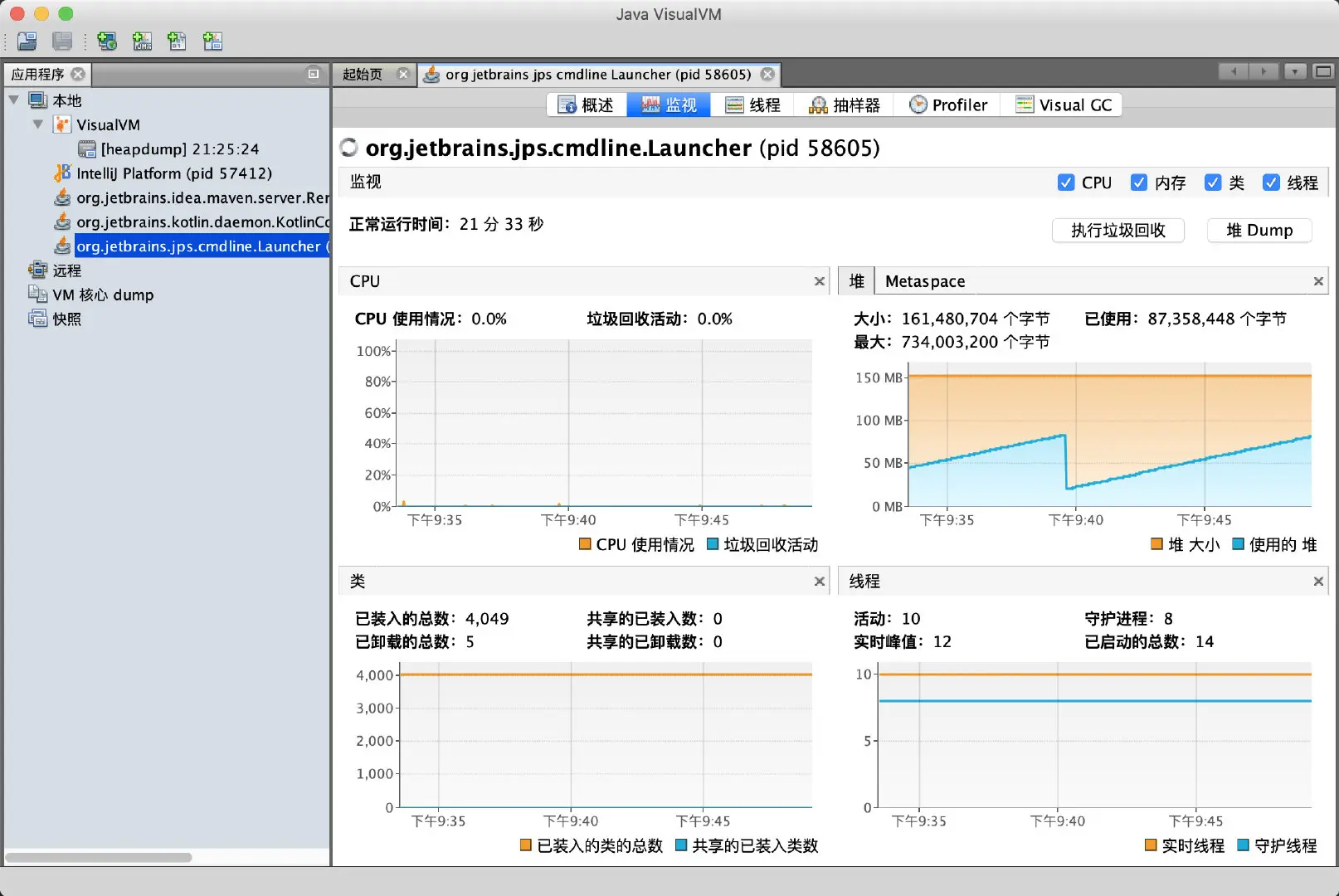Image resolution: width=1339 pixels, height=896 pixels.
Task: Close the 应用程序 panel tab
Action: 78,74
